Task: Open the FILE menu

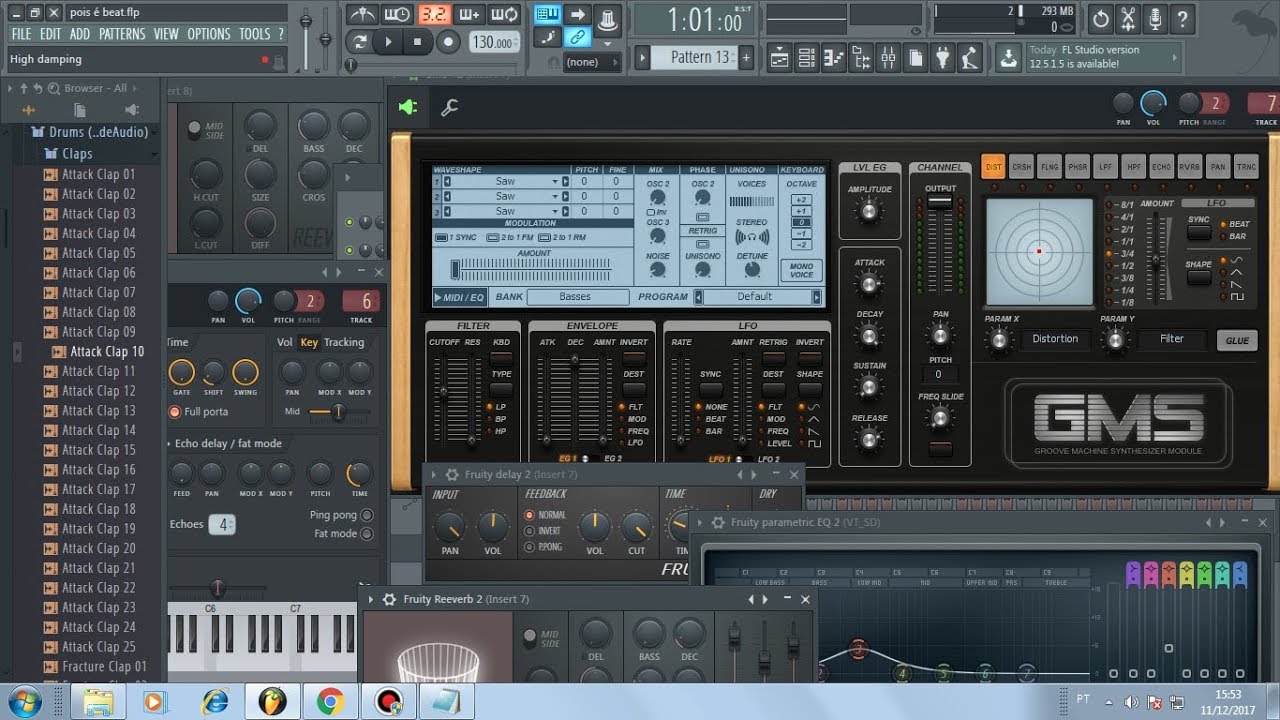Action: tap(21, 34)
